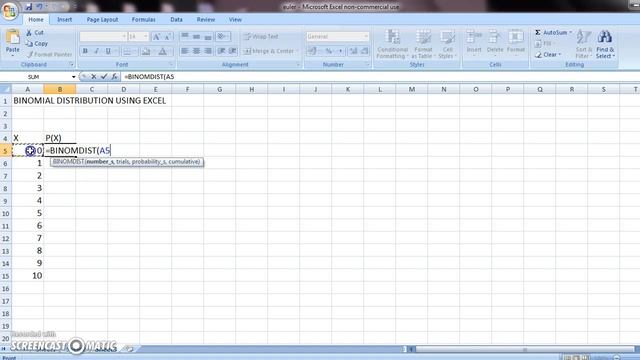Open the Name Box dropdown arrow
Viewport: 640px width, 360px height.
73,77
